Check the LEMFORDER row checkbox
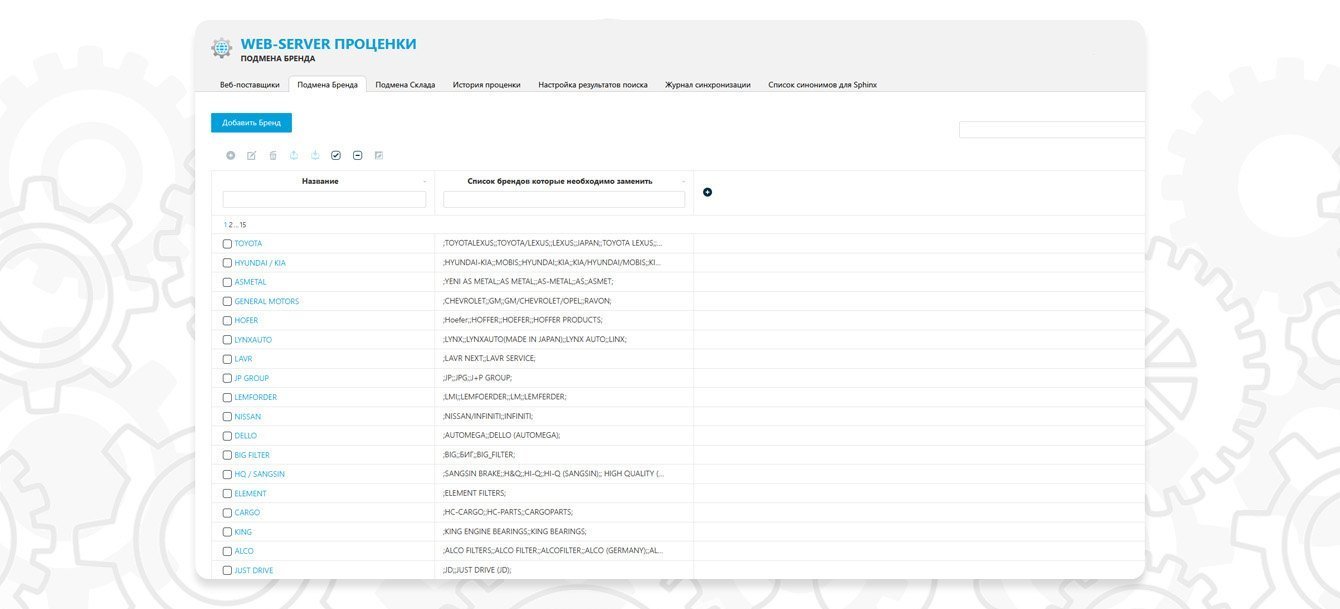 pyautogui.click(x=227, y=397)
